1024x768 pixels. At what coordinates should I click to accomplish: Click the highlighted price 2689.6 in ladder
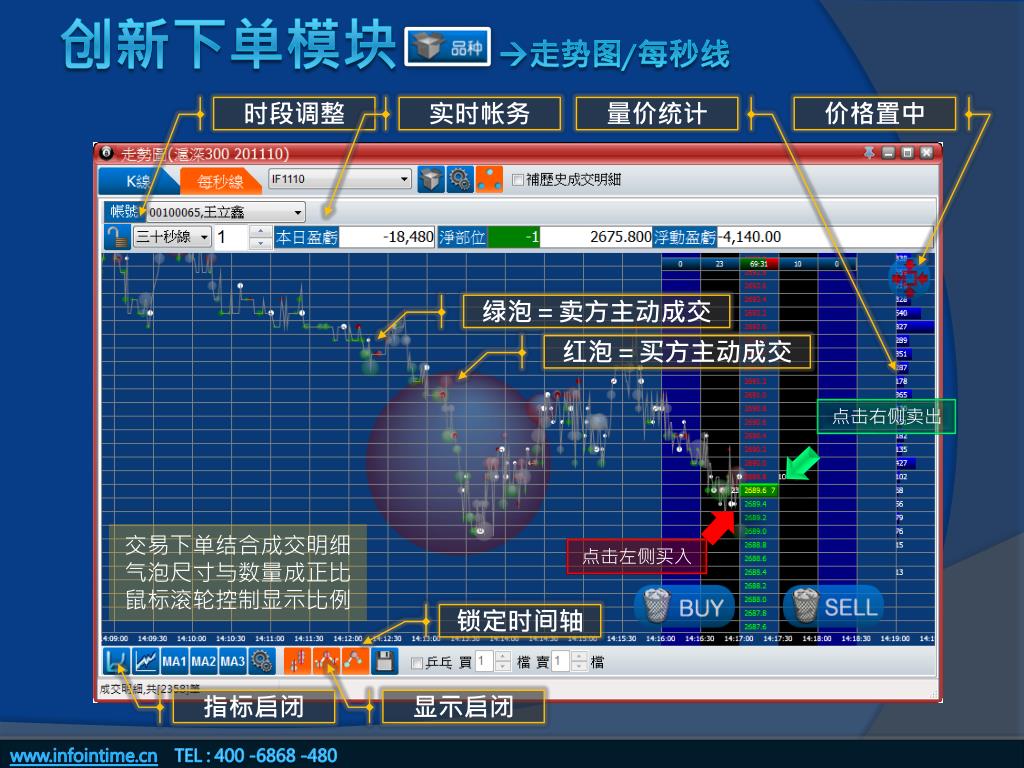pyautogui.click(x=759, y=490)
